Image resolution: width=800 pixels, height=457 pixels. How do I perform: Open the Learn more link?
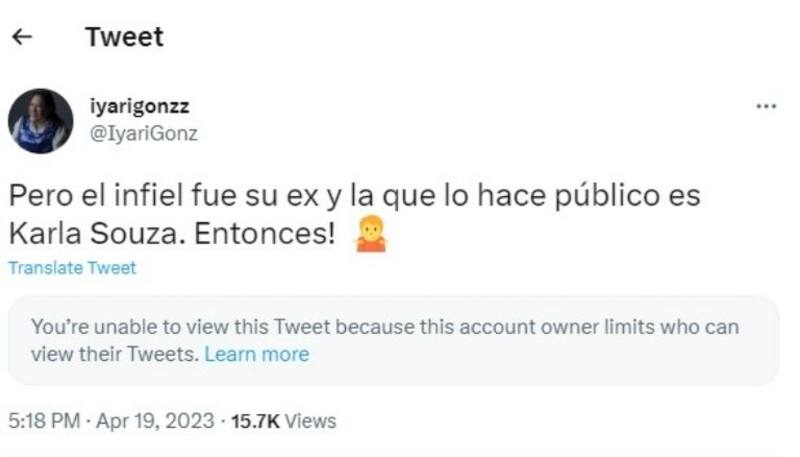257,354
